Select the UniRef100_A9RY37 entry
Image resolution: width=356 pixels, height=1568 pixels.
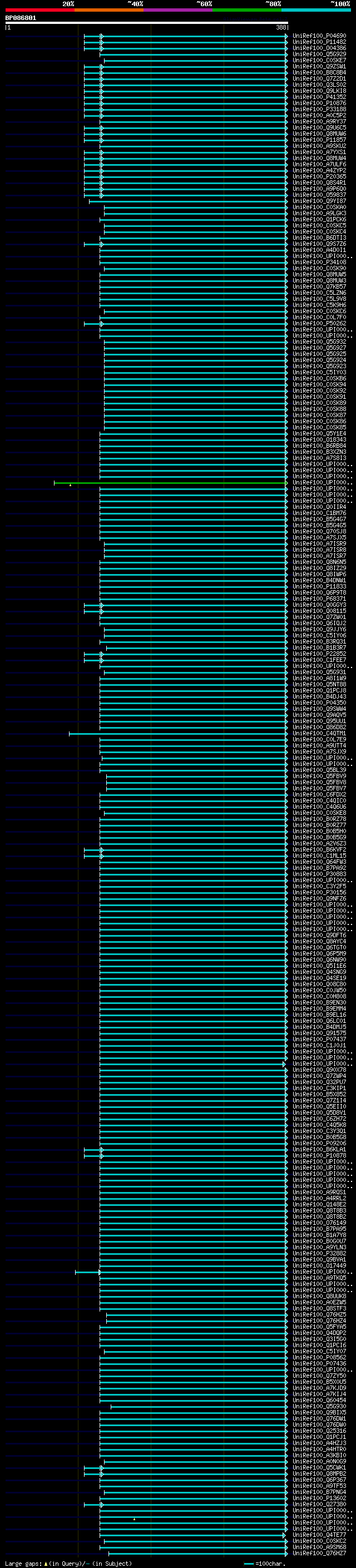319,122
